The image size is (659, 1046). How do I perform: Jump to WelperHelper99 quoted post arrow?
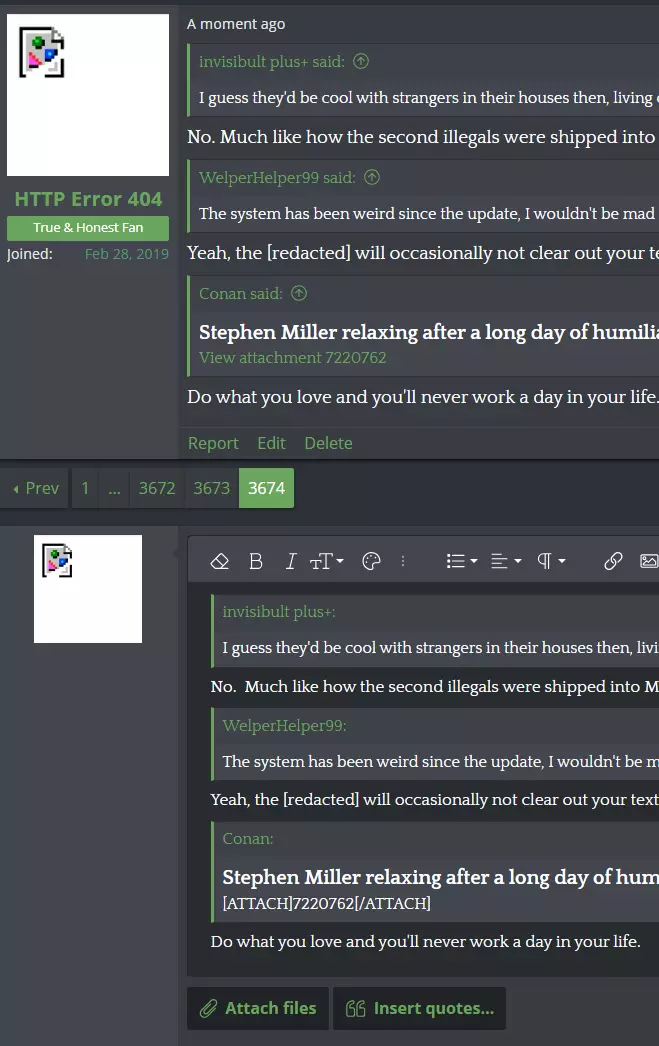372,177
